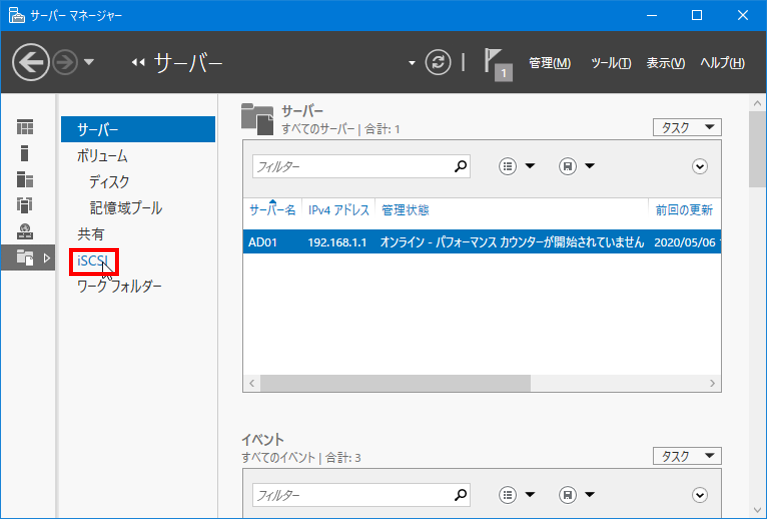The width and height of the screenshot is (767, 519).
Task: Click search magnifier in events filter
Action: coord(461,495)
